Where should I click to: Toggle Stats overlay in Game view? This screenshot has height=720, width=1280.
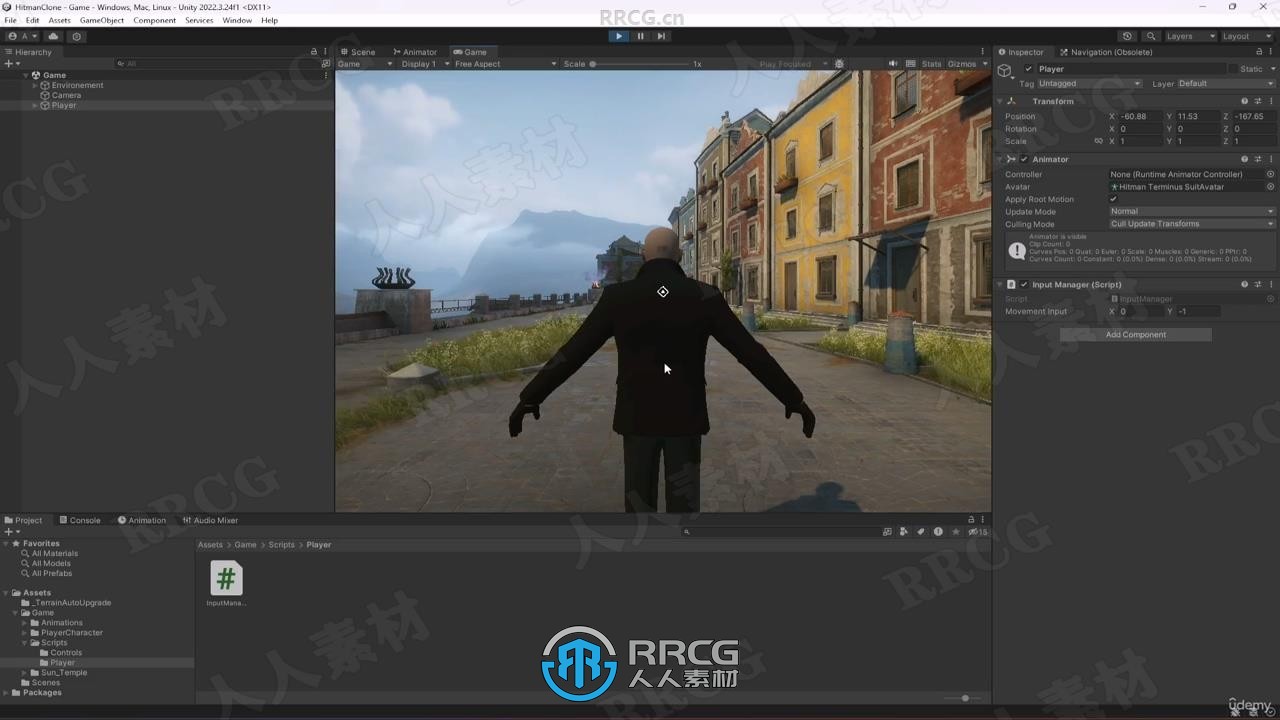click(x=931, y=64)
